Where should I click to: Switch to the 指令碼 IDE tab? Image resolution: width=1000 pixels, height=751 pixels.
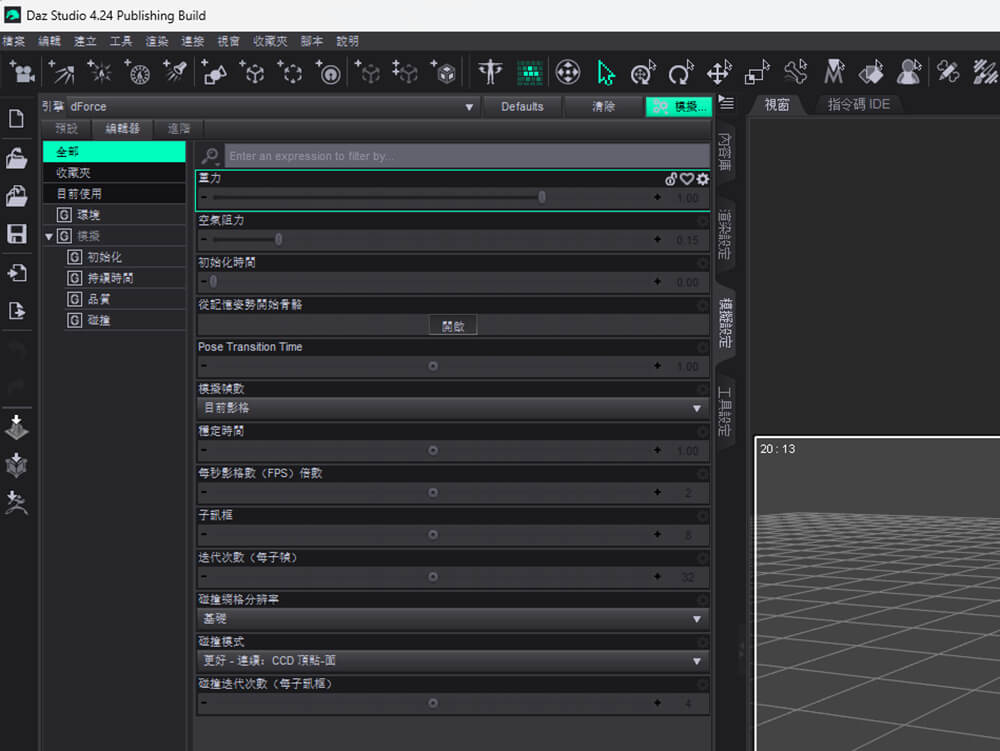(x=858, y=105)
